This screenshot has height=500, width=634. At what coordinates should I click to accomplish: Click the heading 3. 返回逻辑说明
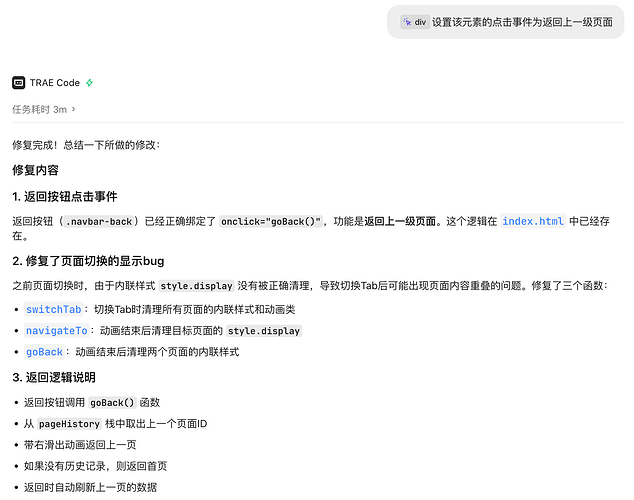pos(54,378)
